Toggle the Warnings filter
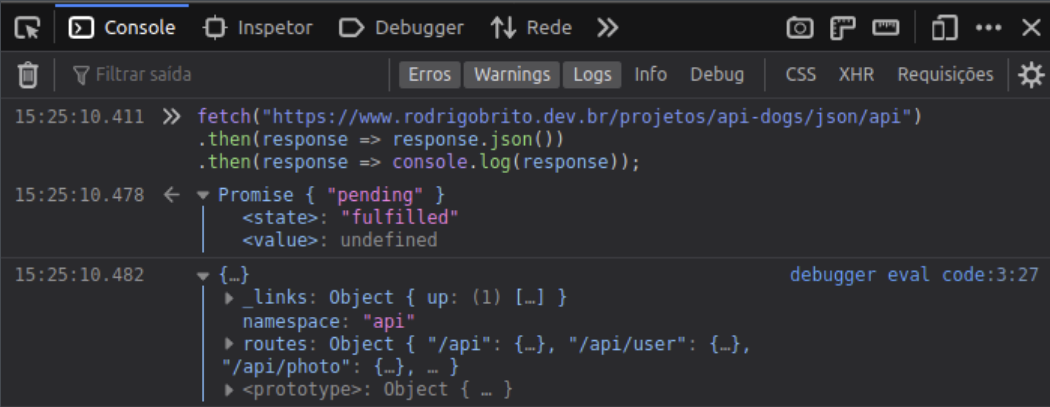The height and width of the screenshot is (407, 1050). 512,74
